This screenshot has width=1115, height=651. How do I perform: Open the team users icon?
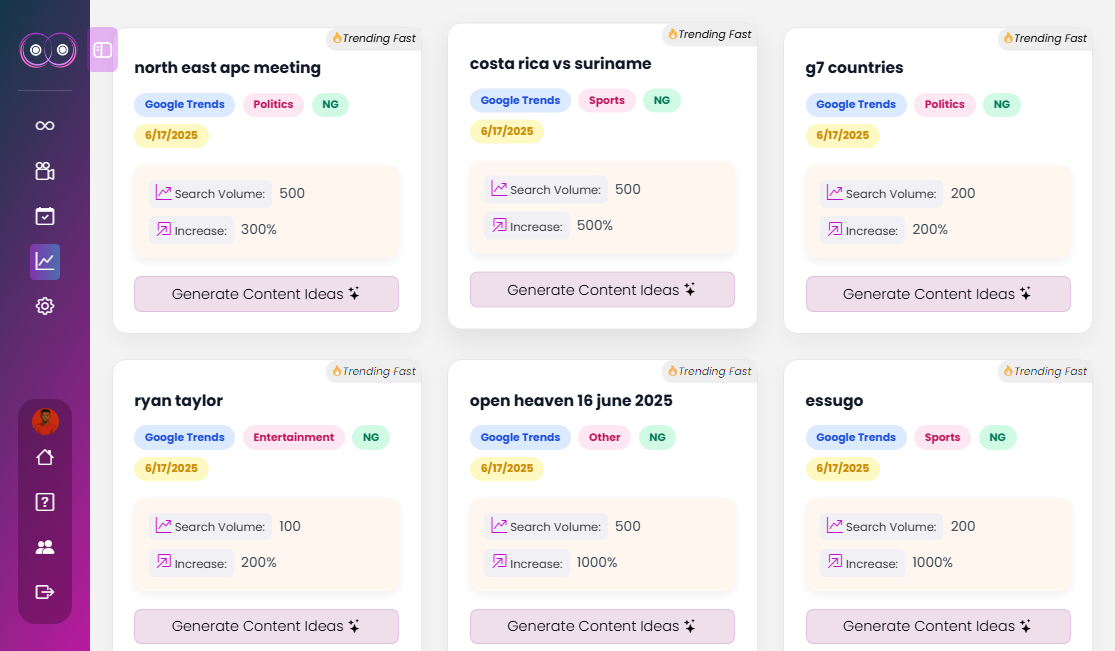(x=45, y=547)
